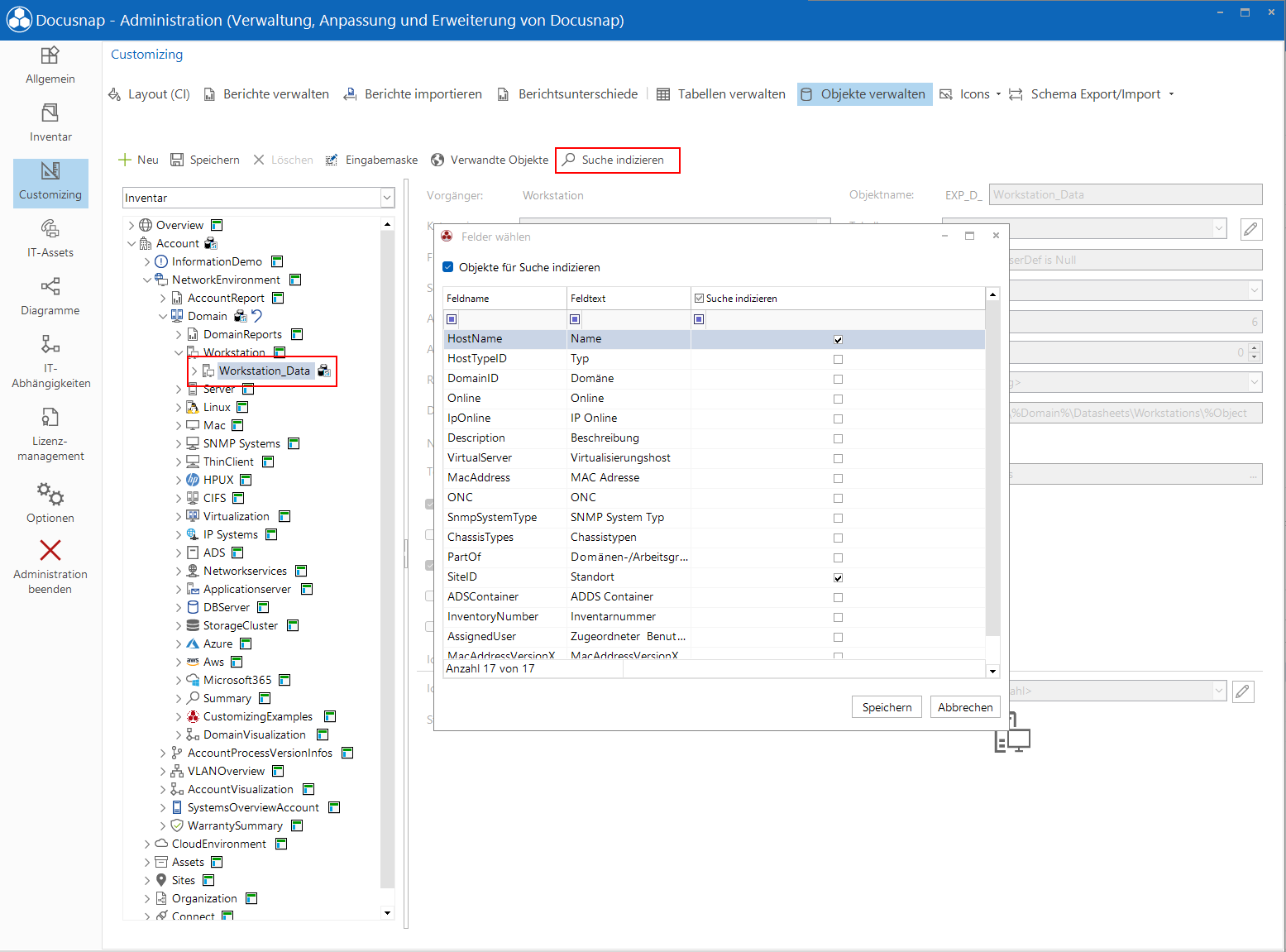Check Suche indizieren for MacAddress row
The width and height of the screenshot is (1286, 952).
point(838,478)
